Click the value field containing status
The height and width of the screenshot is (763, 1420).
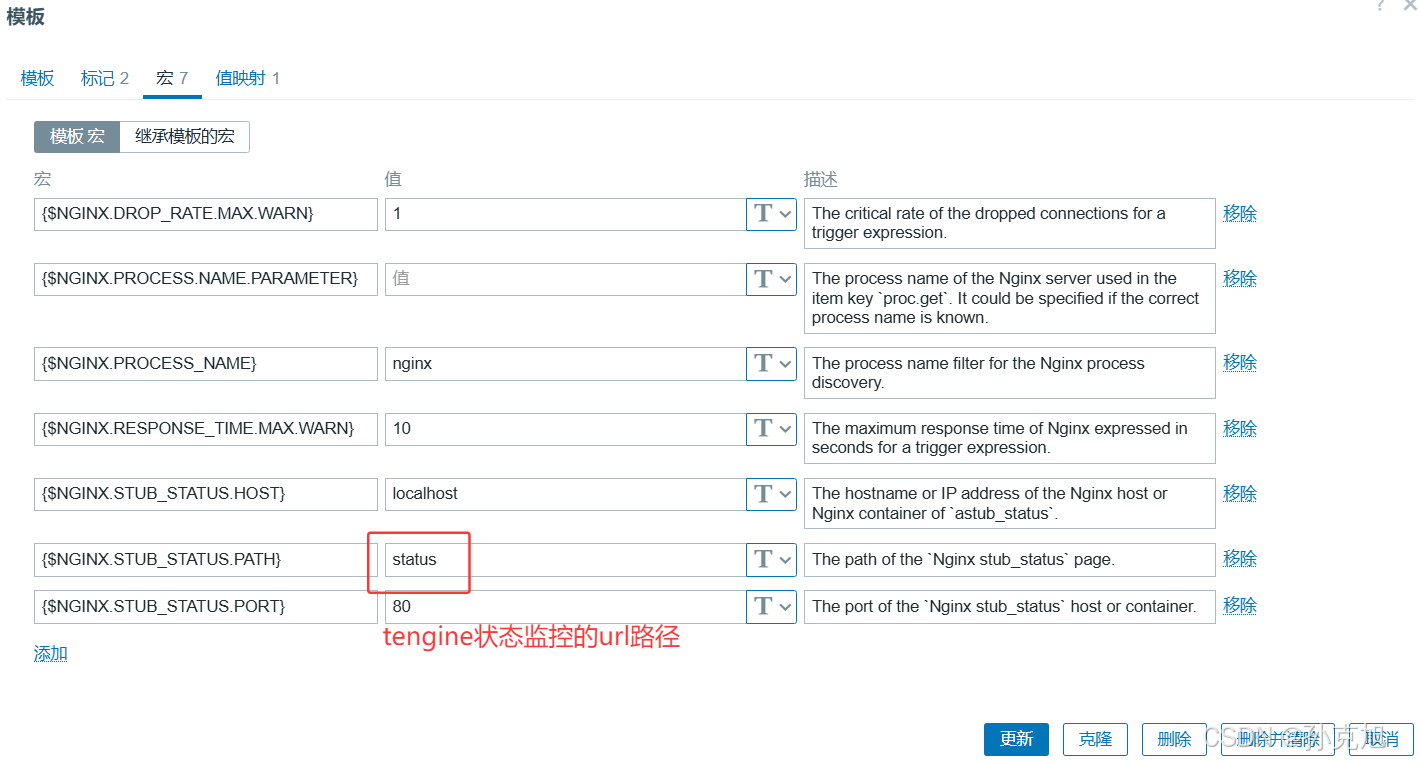pos(565,559)
